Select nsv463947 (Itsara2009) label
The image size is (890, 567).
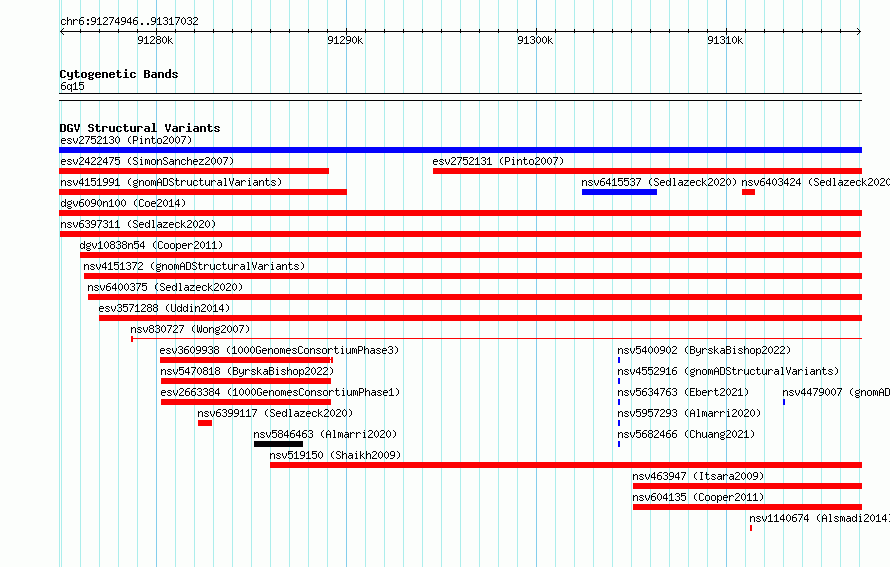coord(698,476)
